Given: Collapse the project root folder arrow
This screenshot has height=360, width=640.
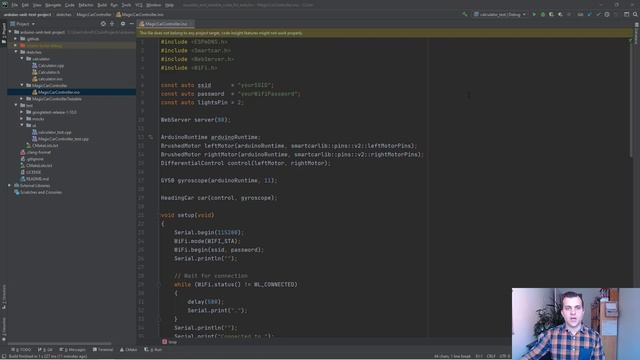Looking at the screenshot, I should click(10, 32).
